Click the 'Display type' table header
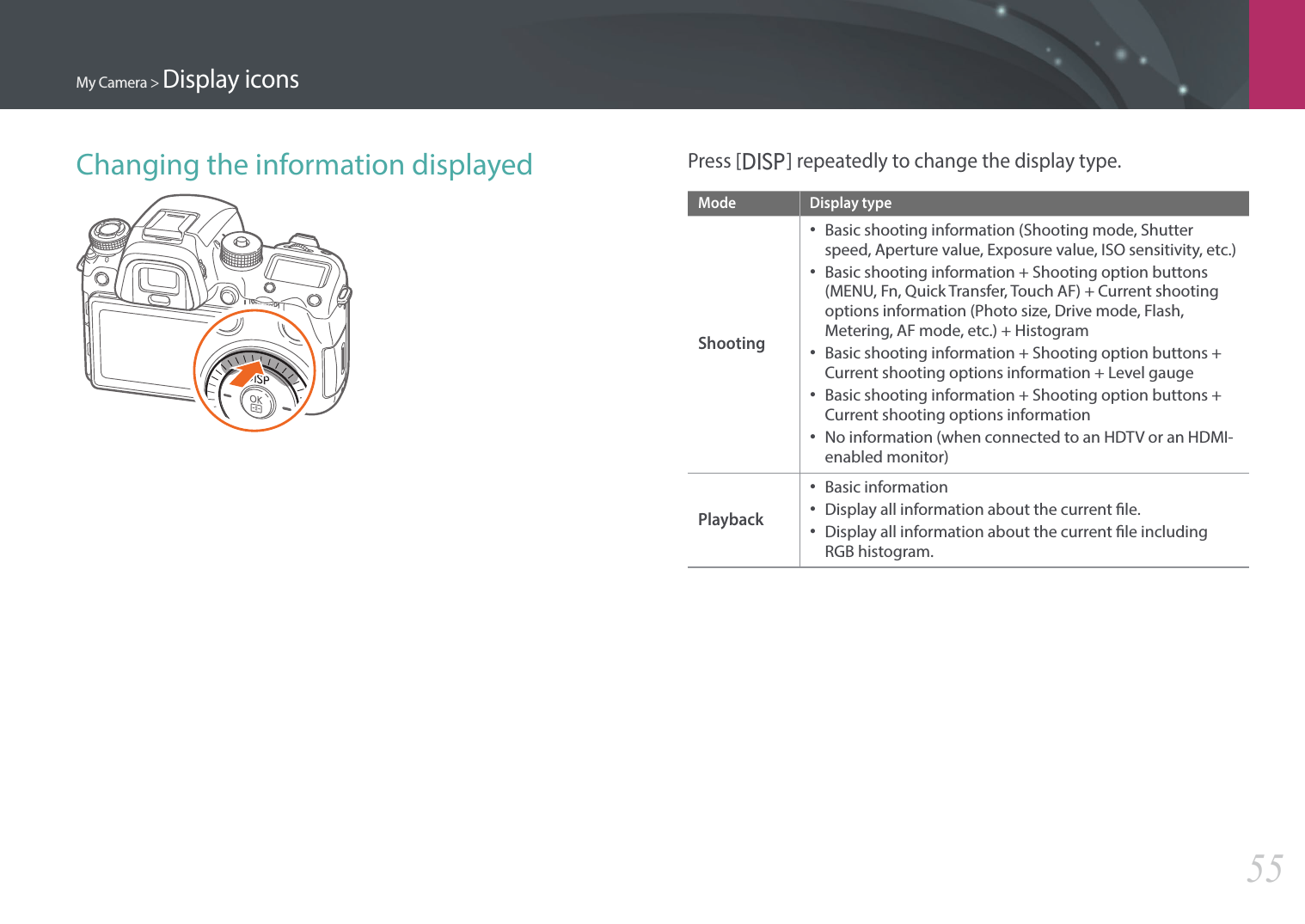Viewport: 1305px width, 924px height. click(850, 203)
